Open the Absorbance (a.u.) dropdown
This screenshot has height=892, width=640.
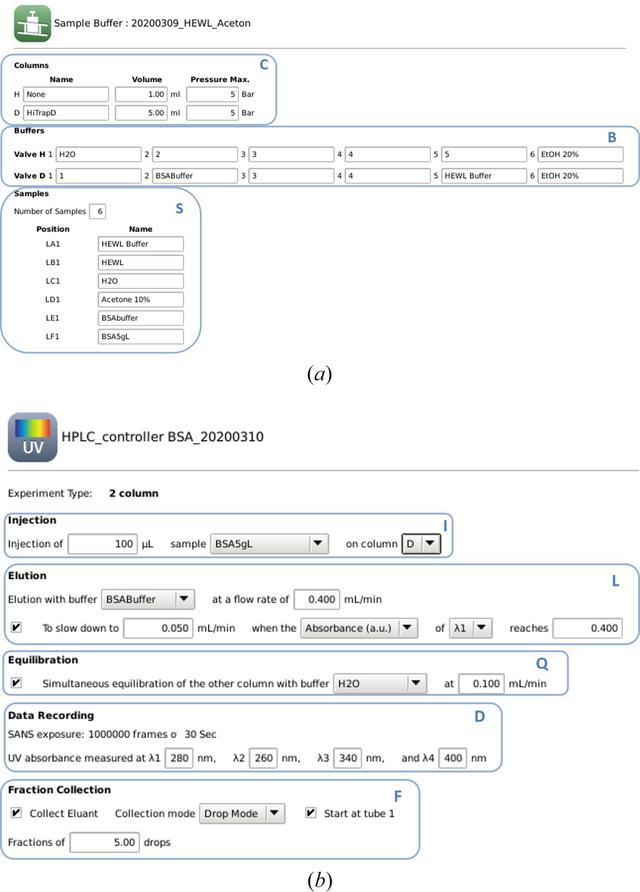pyautogui.click(x=359, y=628)
